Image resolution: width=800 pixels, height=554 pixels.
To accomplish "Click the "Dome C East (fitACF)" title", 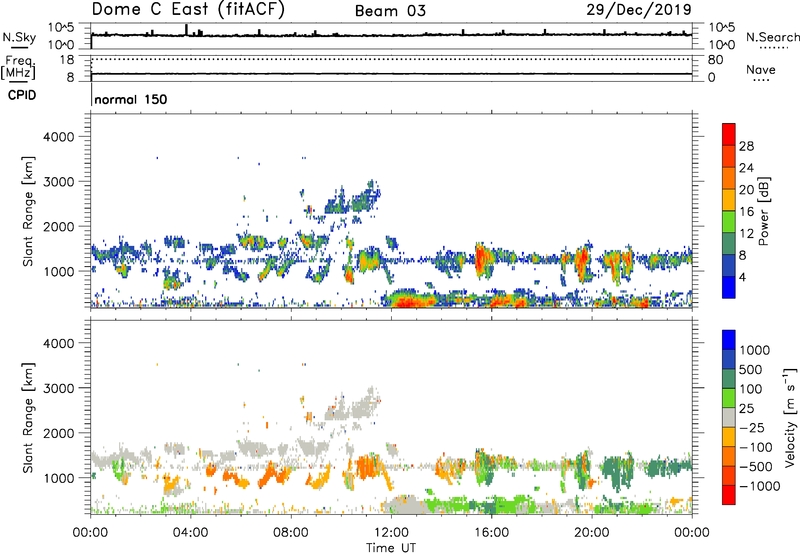I will 188,10.
